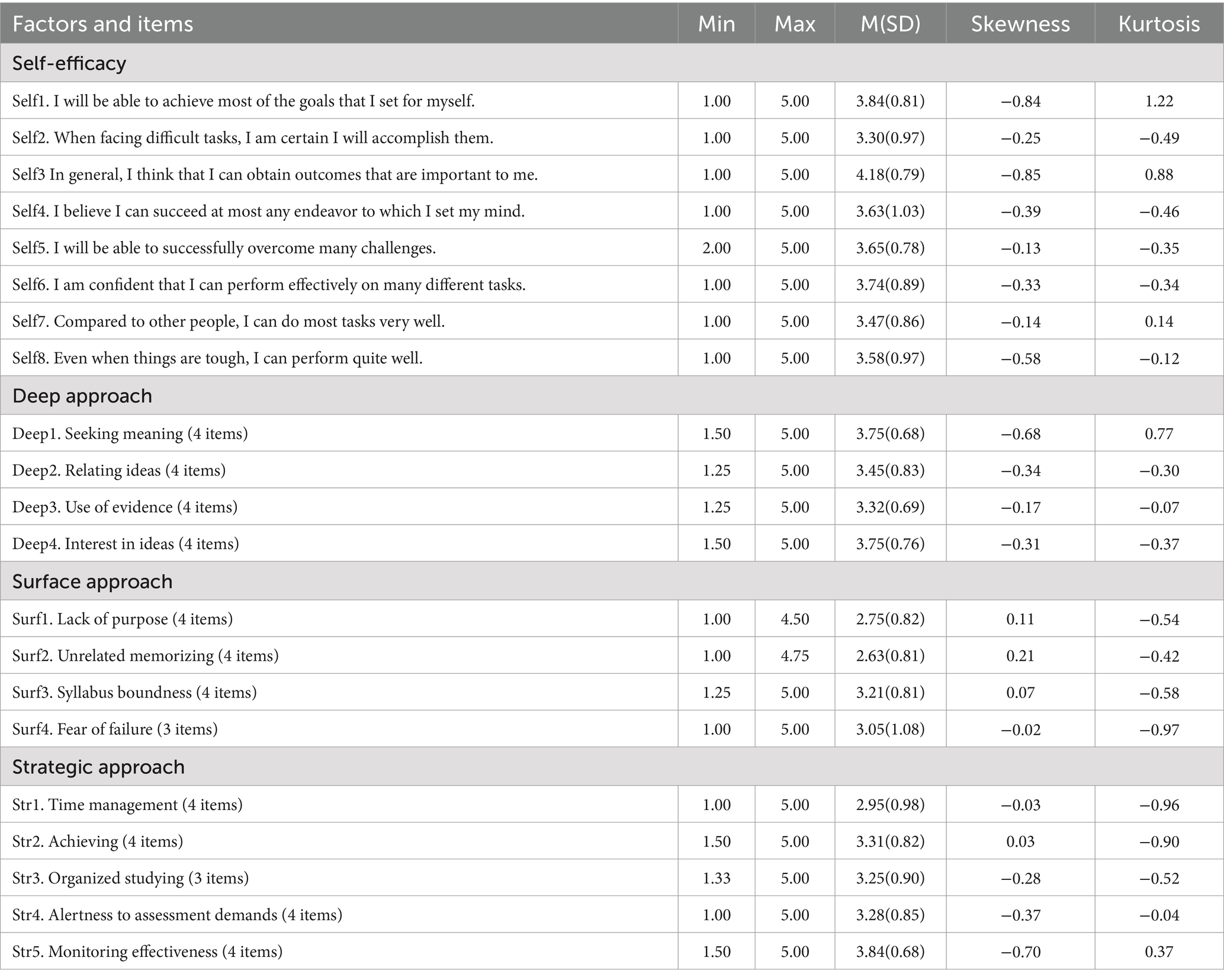Screen dimensions: 1224x980
Task: Select the 'Self-efficacy' section heading
Action: [69, 63]
